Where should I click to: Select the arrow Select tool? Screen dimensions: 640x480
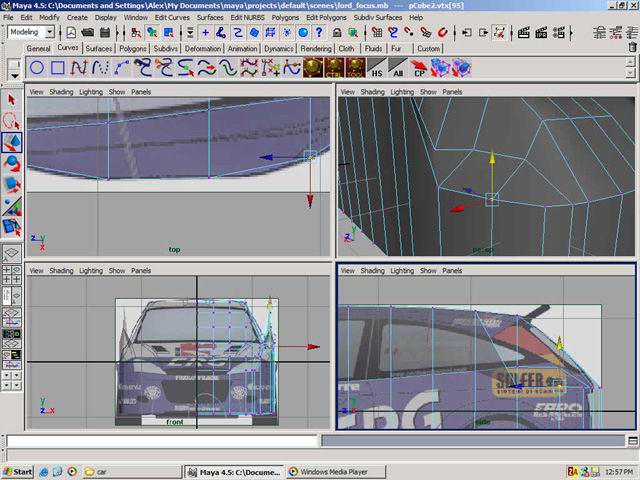[x=12, y=100]
